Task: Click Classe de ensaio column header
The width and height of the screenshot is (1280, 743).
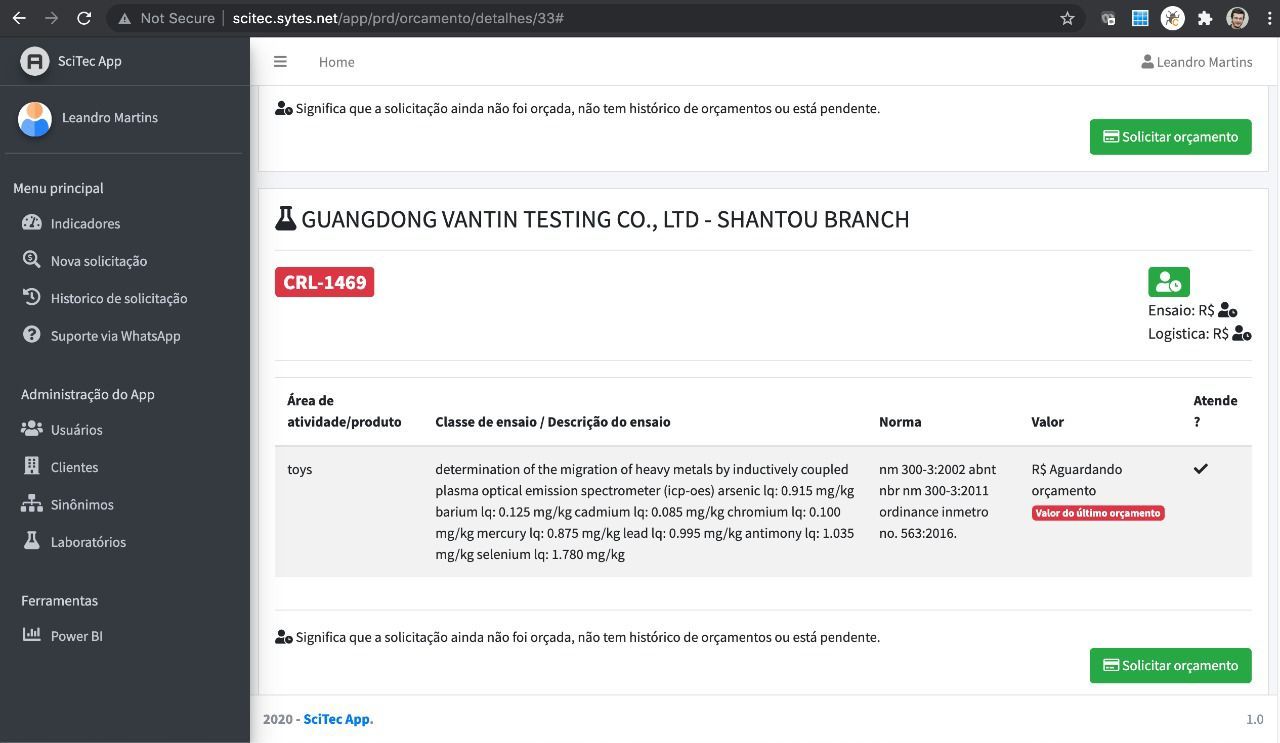Action: click(553, 422)
